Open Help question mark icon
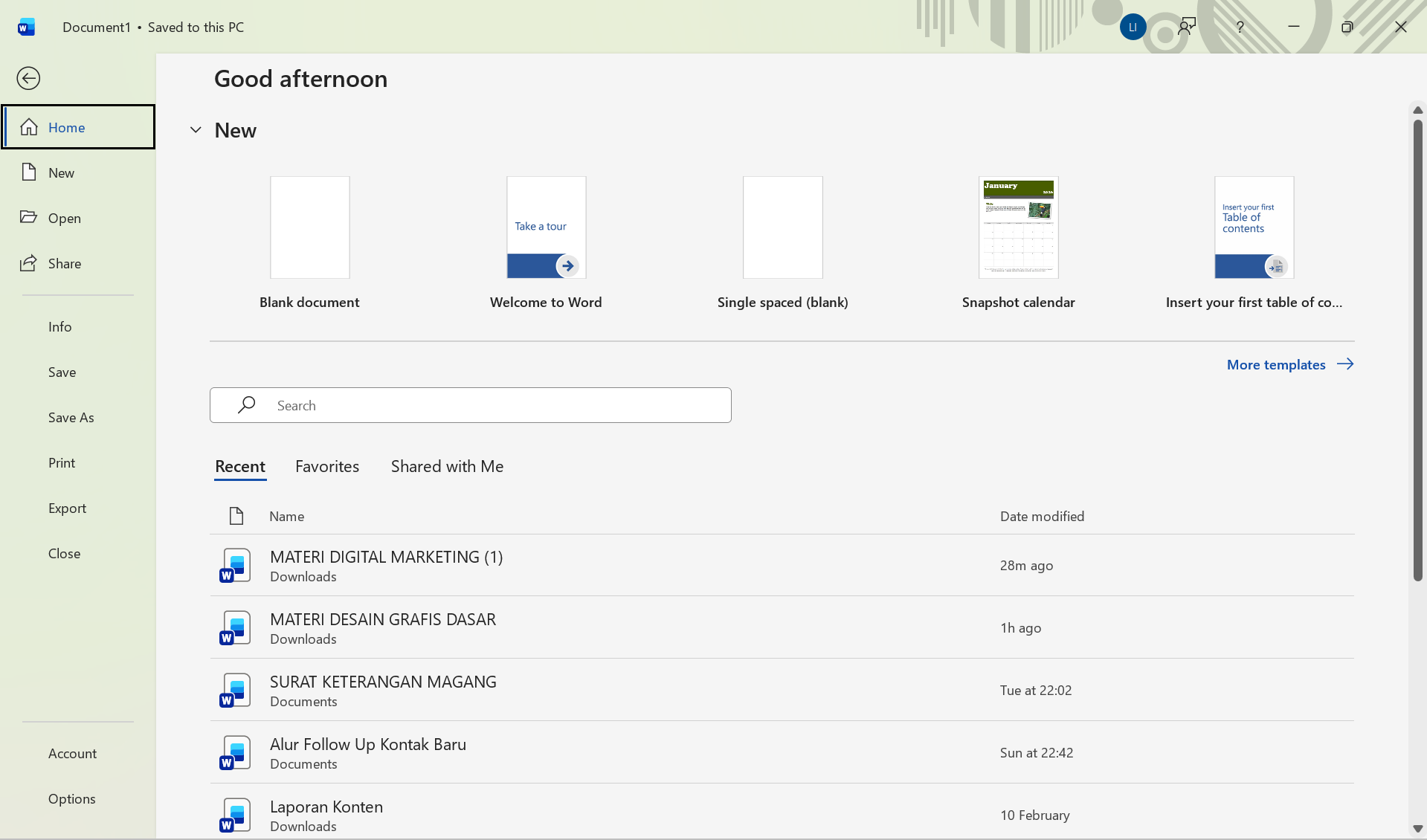The height and width of the screenshot is (840, 1427). [x=1240, y=27]
